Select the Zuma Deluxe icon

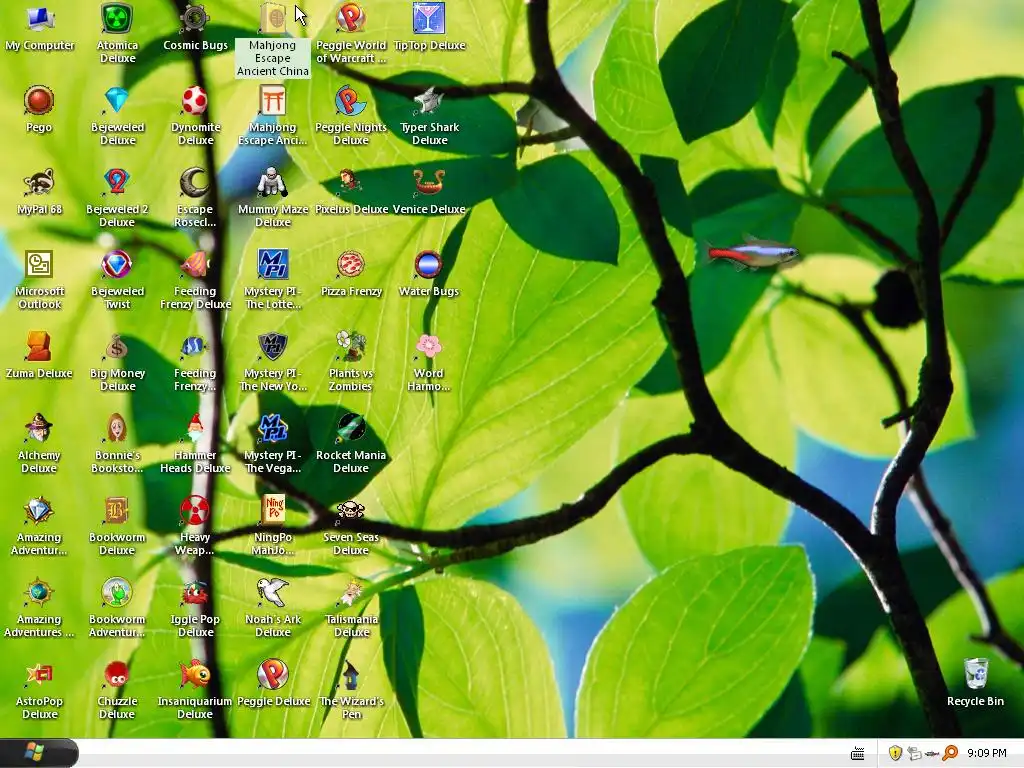tap(39, 347)
